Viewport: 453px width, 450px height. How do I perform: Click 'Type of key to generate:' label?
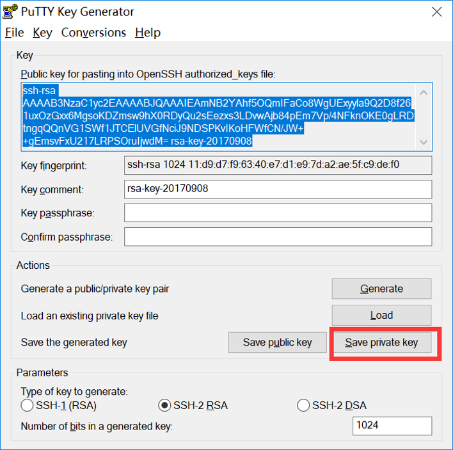[74, 391]
